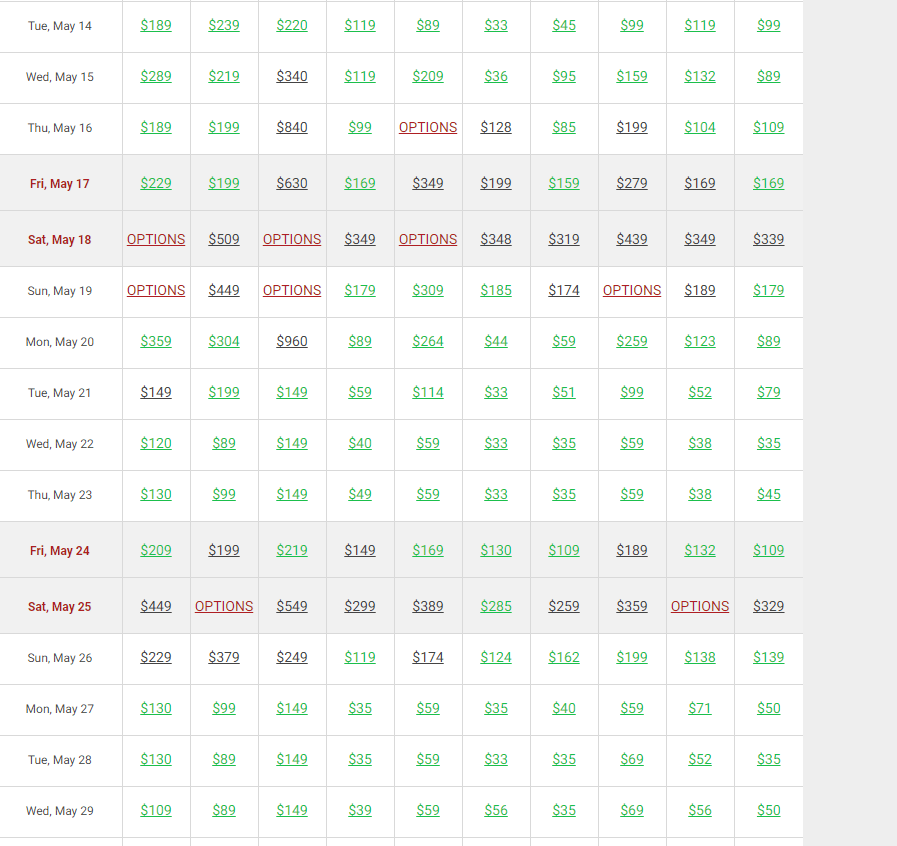Select the $39 rate on Wed, May 29

[x=360, y=809]
